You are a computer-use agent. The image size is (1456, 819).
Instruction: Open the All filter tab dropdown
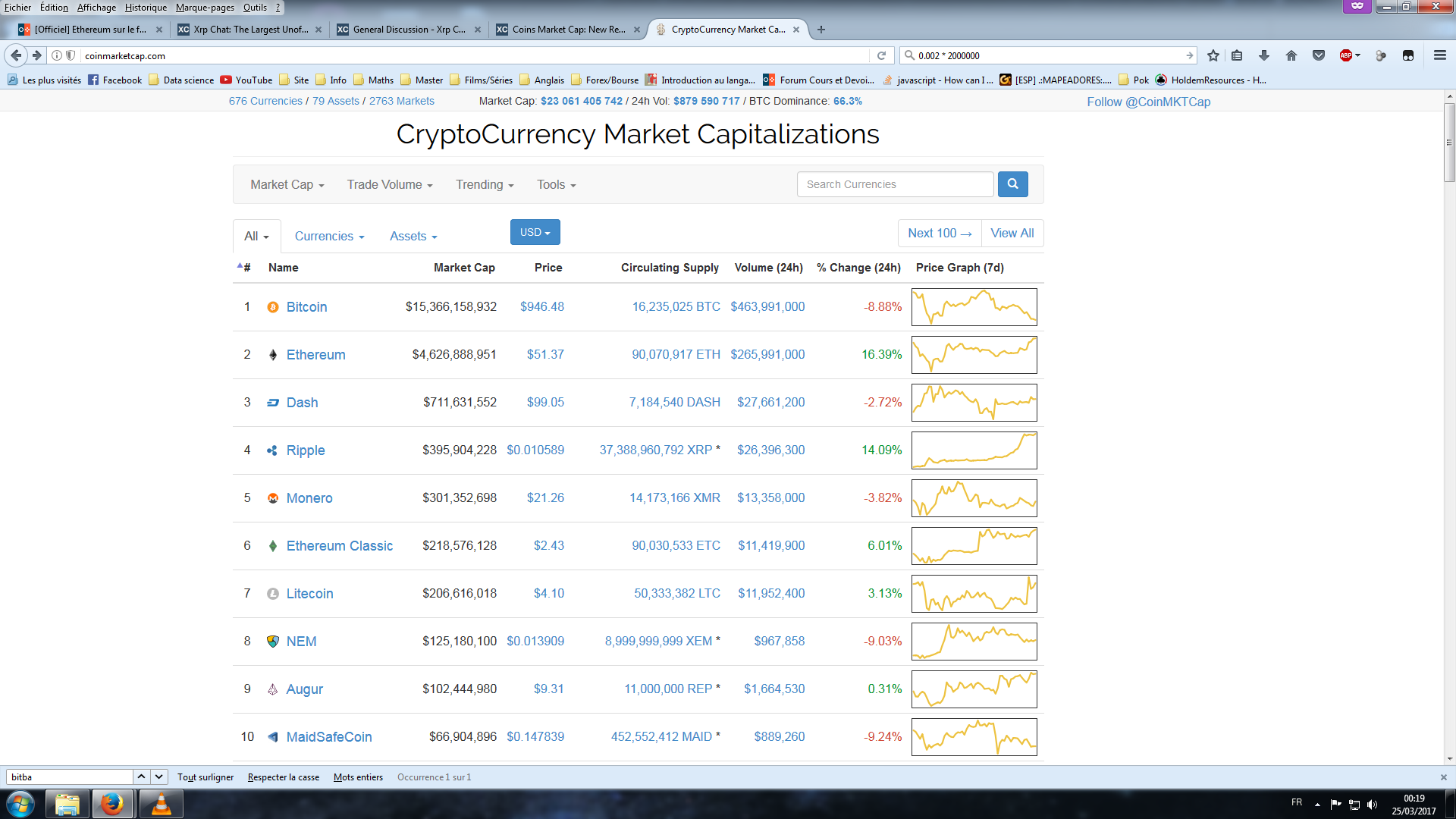click(x=257, y=237)
